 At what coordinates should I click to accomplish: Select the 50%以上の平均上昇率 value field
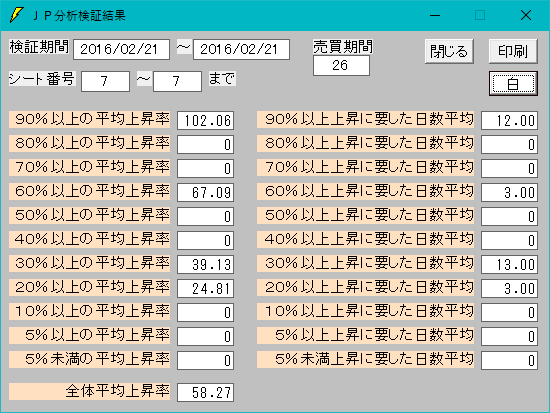[x=206, y=217]
